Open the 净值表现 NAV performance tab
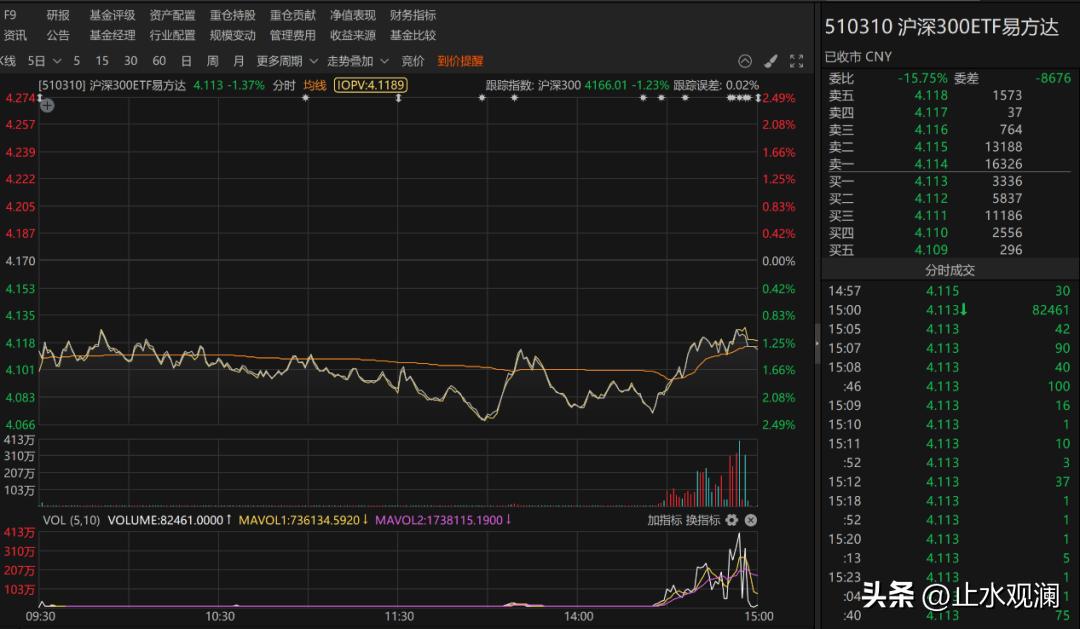1080x629 pixels. click(353, 15)
